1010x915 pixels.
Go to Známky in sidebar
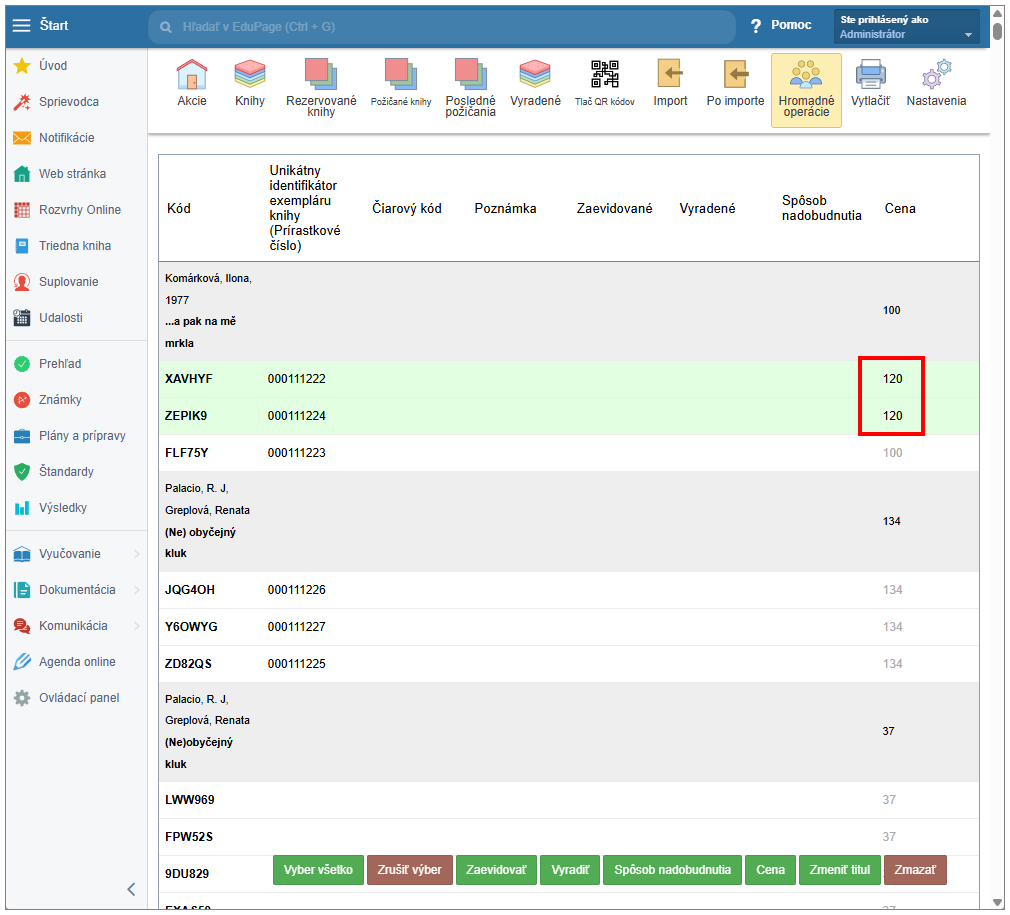[x=60, y=400]
